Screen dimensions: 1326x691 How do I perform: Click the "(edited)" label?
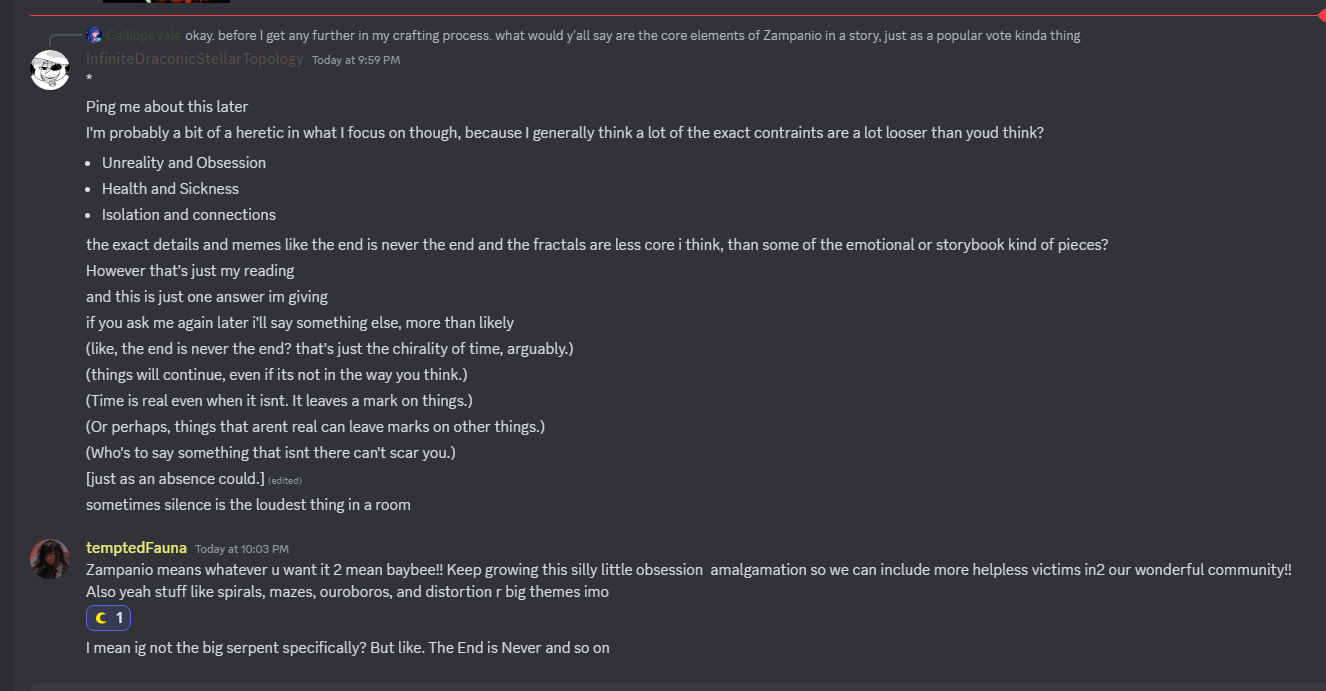[285, 480]
